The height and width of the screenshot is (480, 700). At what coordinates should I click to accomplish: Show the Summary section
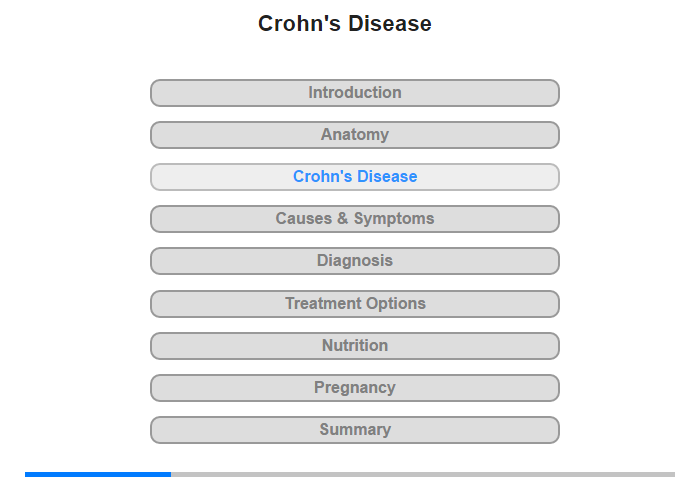[x=355, y=430]
